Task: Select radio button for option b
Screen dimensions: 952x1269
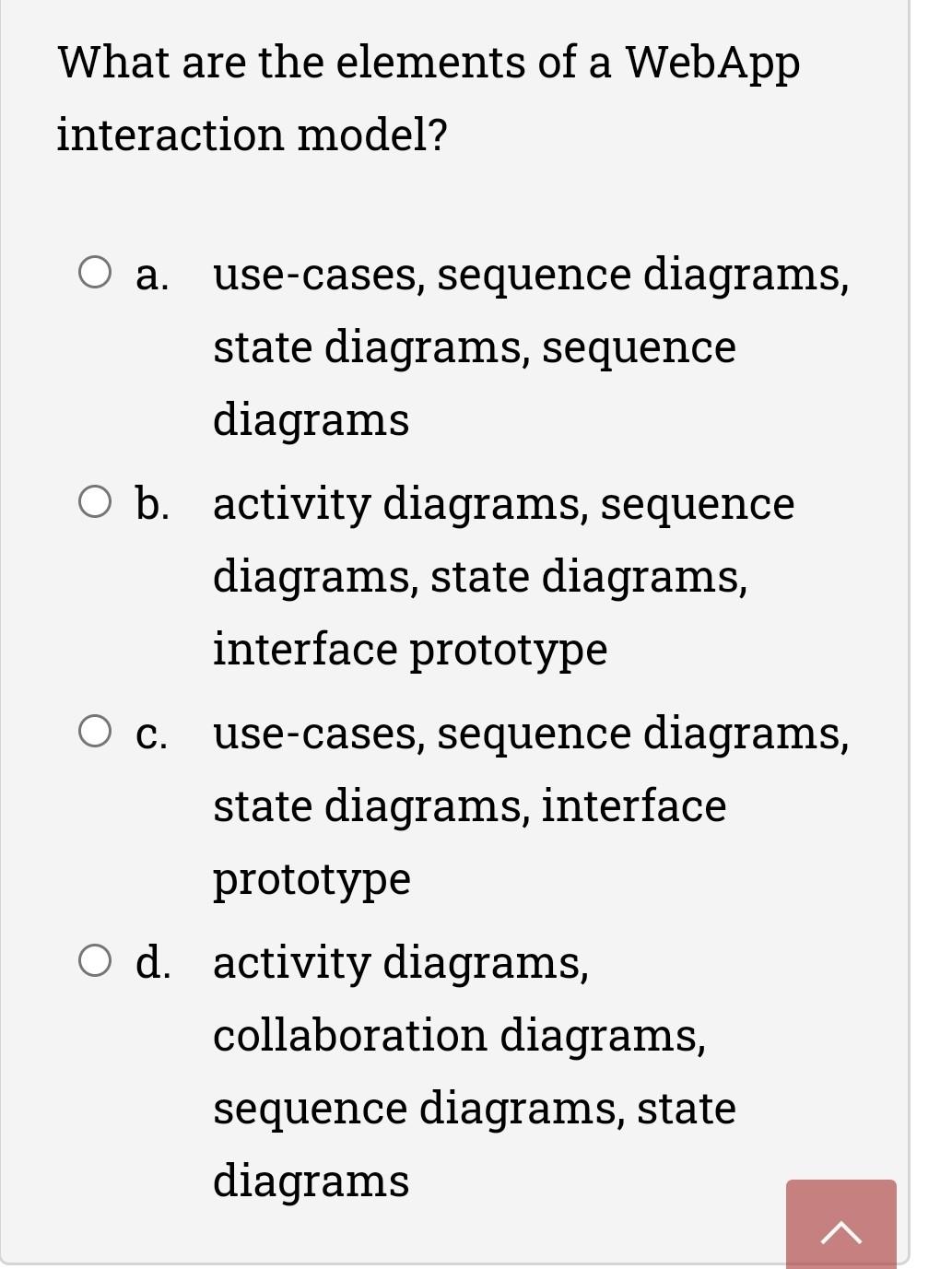Action: [95, 502]
